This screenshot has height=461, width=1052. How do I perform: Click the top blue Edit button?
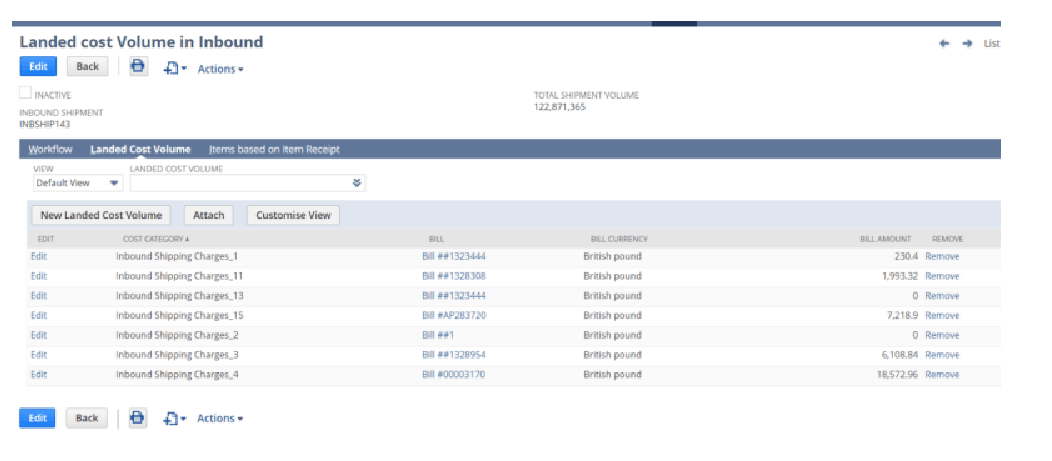pyautogui.click(x=38, y=66)
